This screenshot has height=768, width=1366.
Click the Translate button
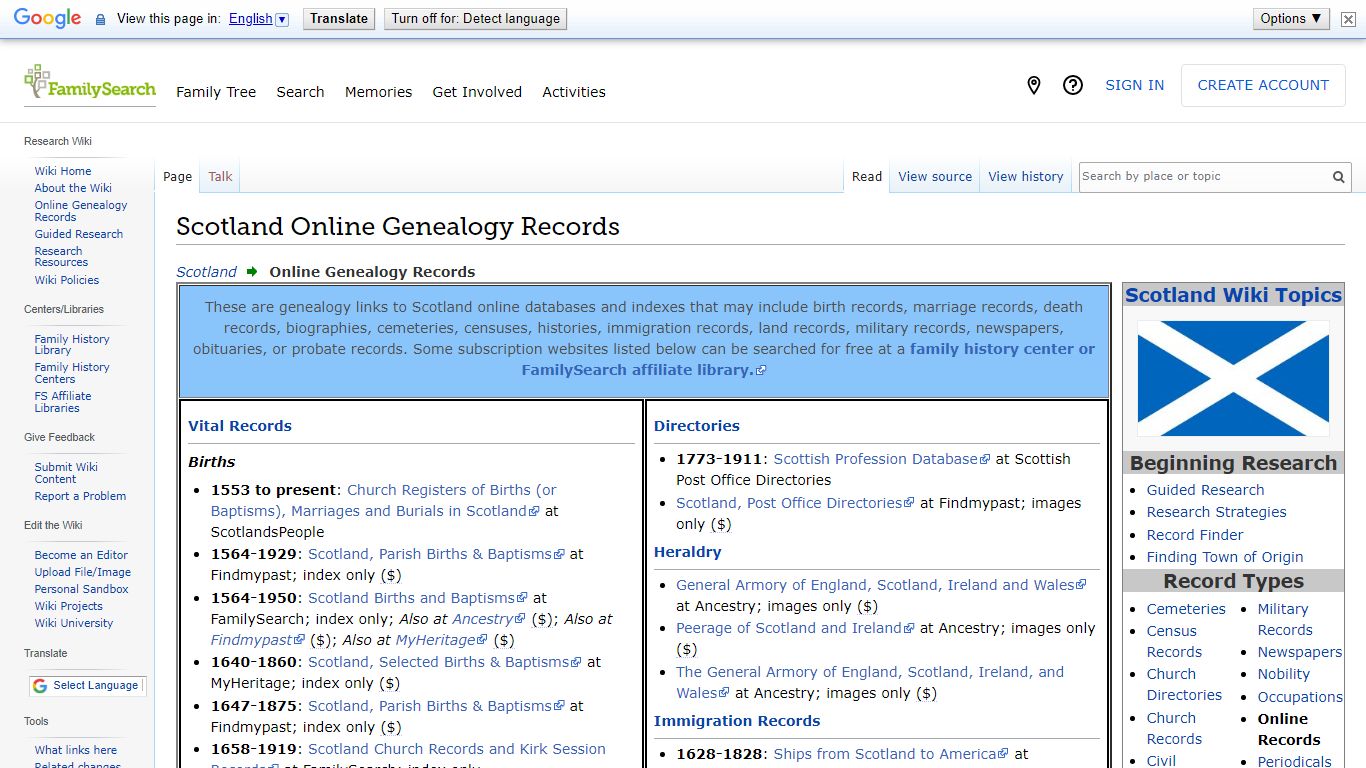[x=339, y=18]
